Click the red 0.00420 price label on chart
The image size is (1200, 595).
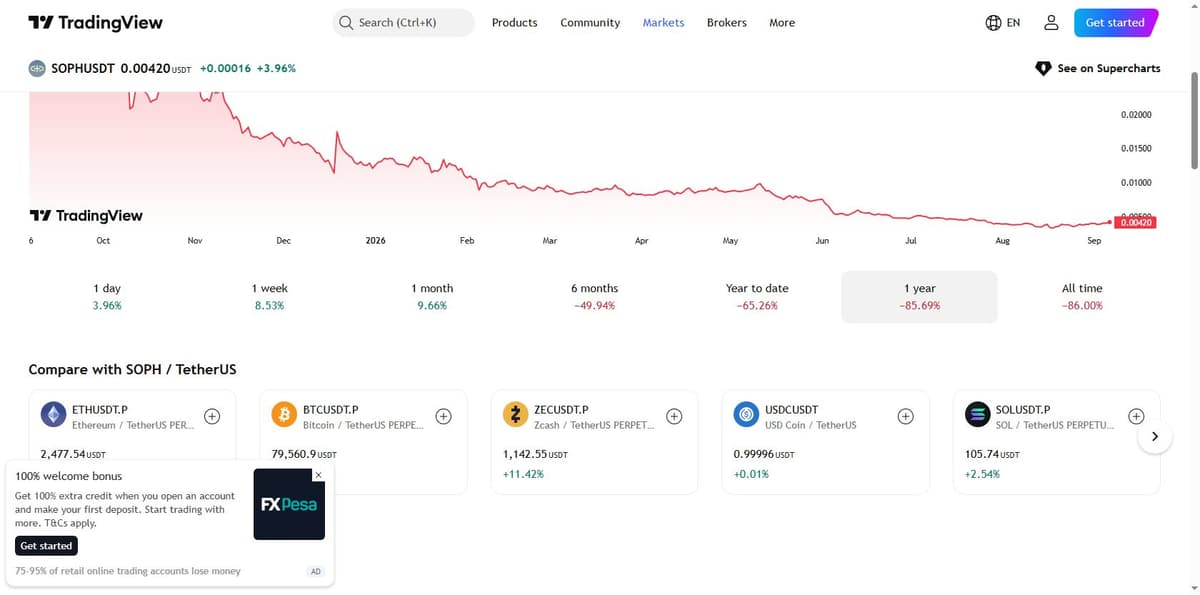click(1136, 223)
